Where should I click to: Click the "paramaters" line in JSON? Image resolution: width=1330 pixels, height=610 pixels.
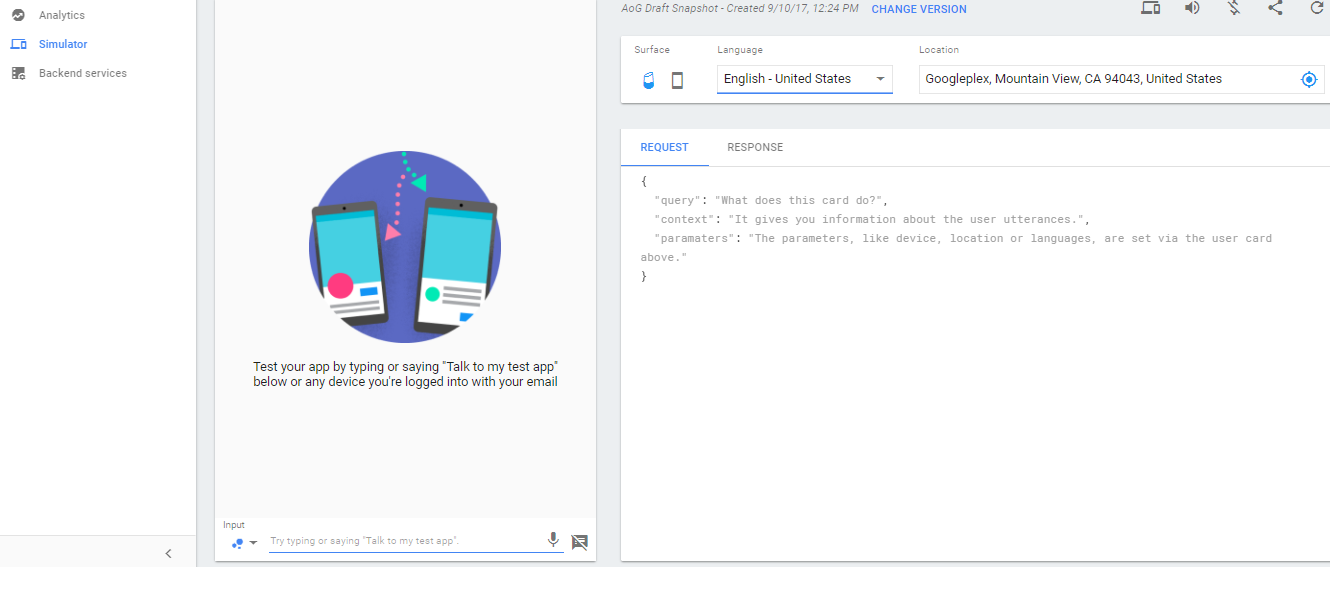(956, 247)
